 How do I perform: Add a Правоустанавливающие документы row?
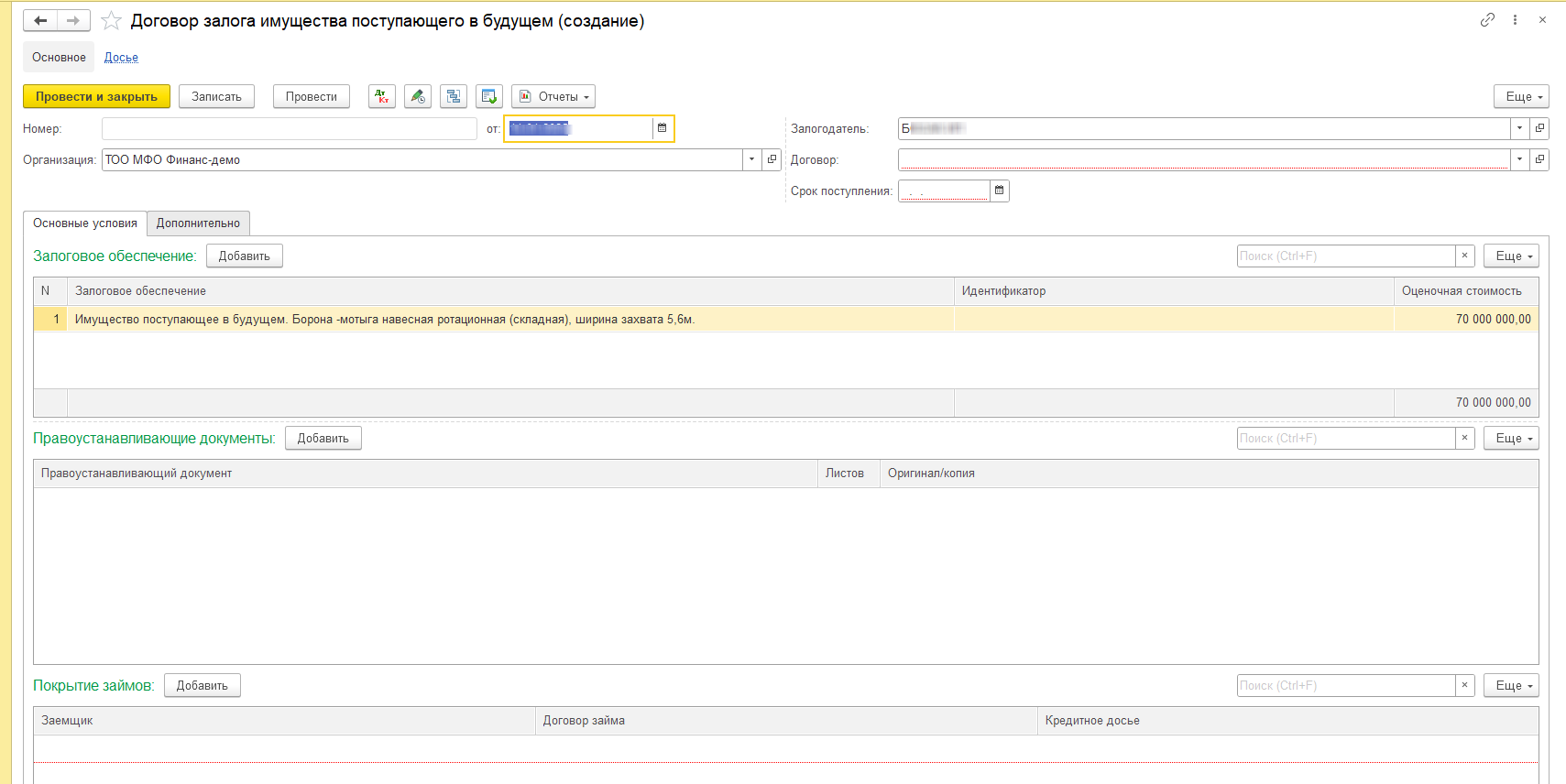point(323,438)
